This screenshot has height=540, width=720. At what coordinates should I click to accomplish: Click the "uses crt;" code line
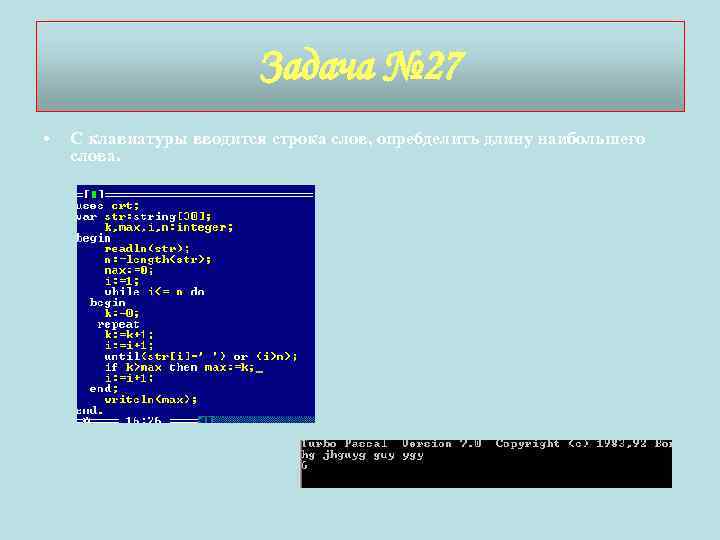tap(107, 206)
